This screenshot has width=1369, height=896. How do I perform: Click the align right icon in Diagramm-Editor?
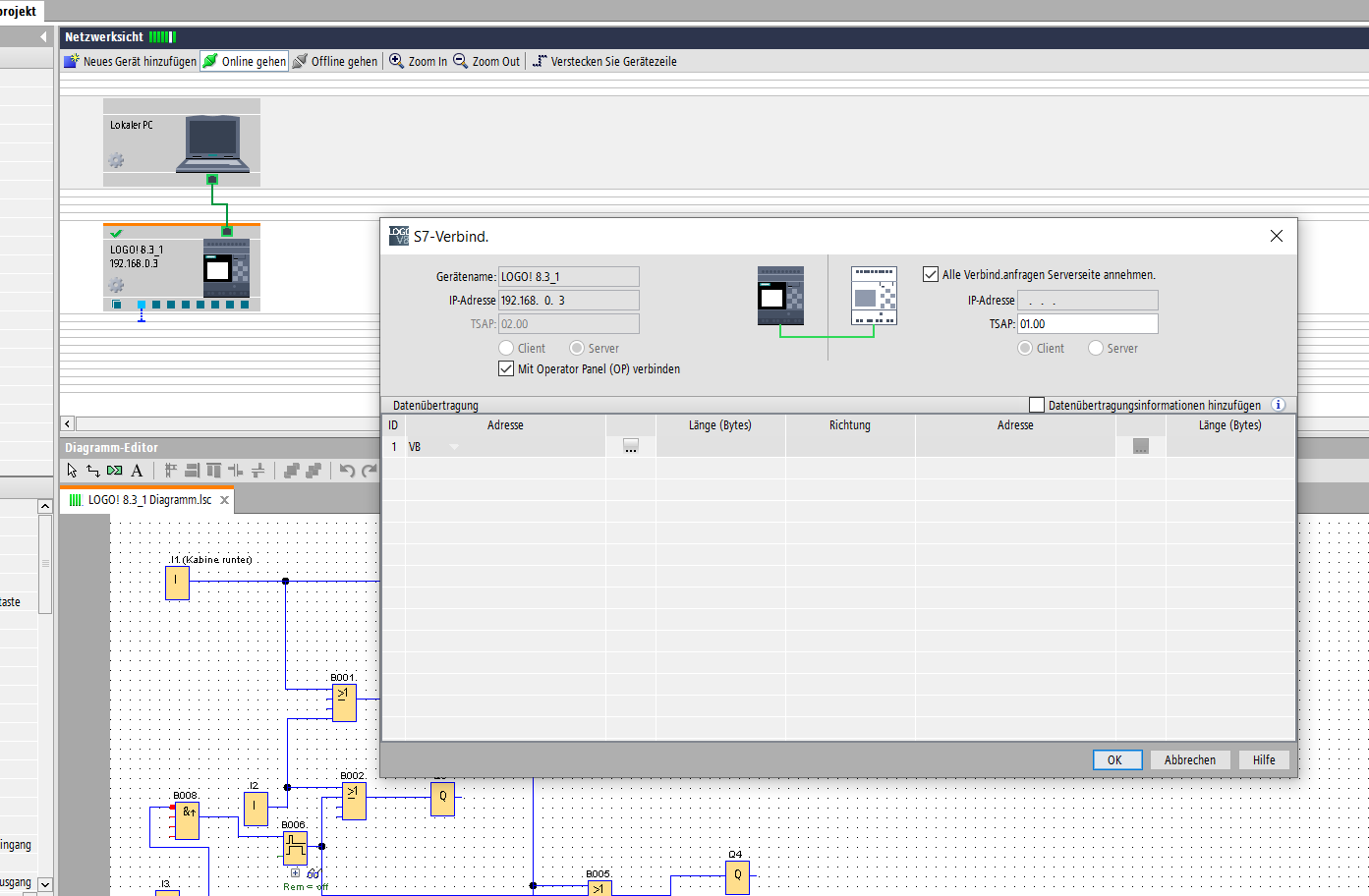coord(193,471)
